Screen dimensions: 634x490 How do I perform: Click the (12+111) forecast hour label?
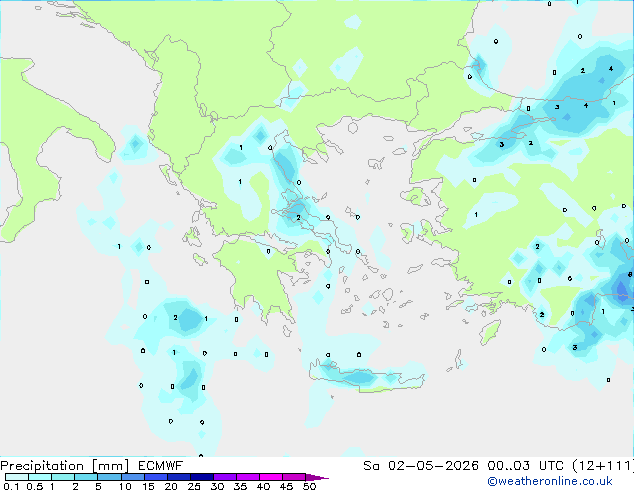pyautogui.click(x=603, y=465)
